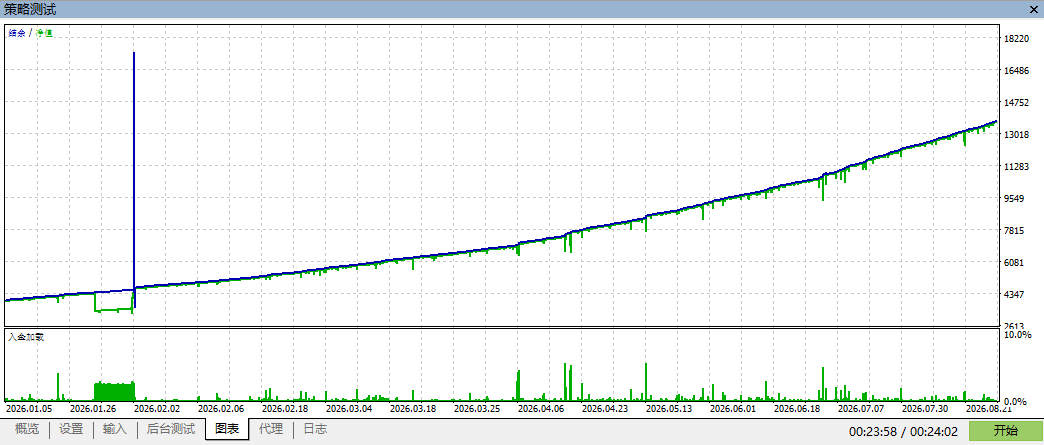Image resolution: width=1044 pixels, height=445 pixels.
Task: Select the 图表 tab
Action: click(226, 430)
